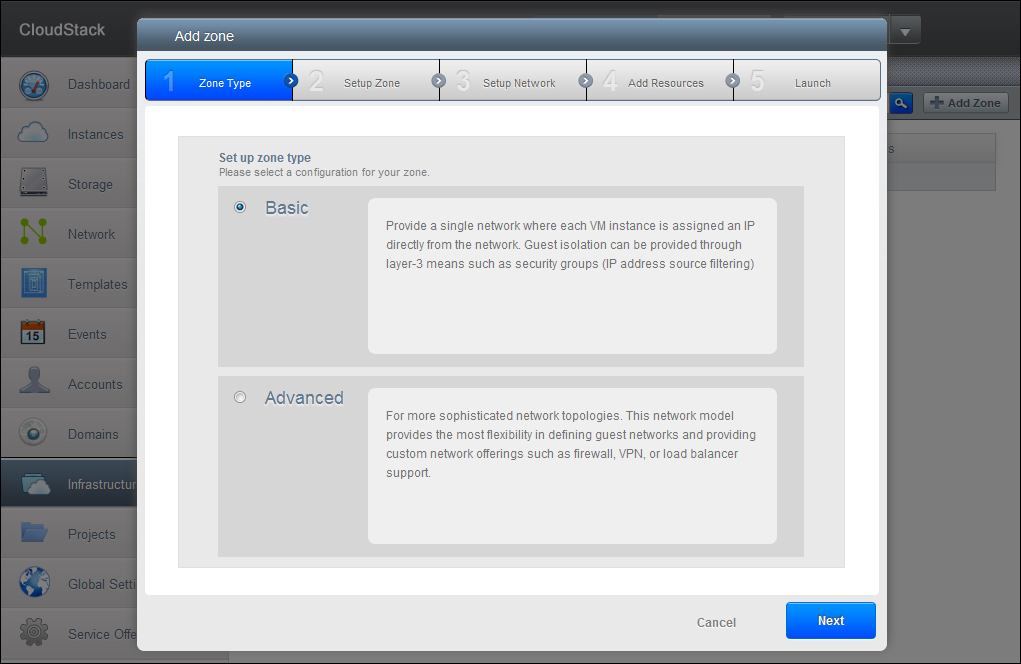Open Templates using its sidebar icon
The image size is (1021, 664).
[34, 284]
